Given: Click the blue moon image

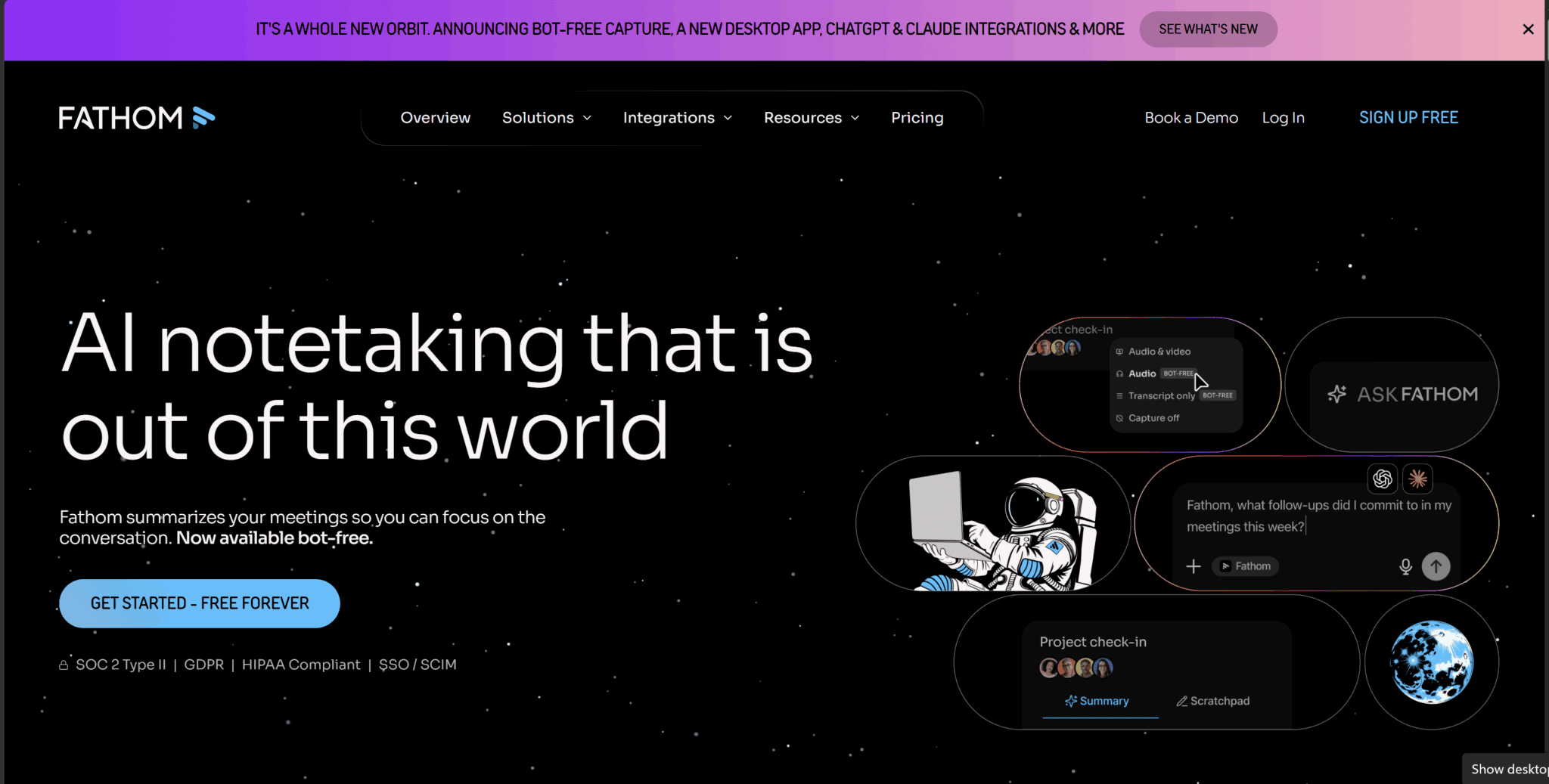Looking at the screenshot, I should 1431,662.
